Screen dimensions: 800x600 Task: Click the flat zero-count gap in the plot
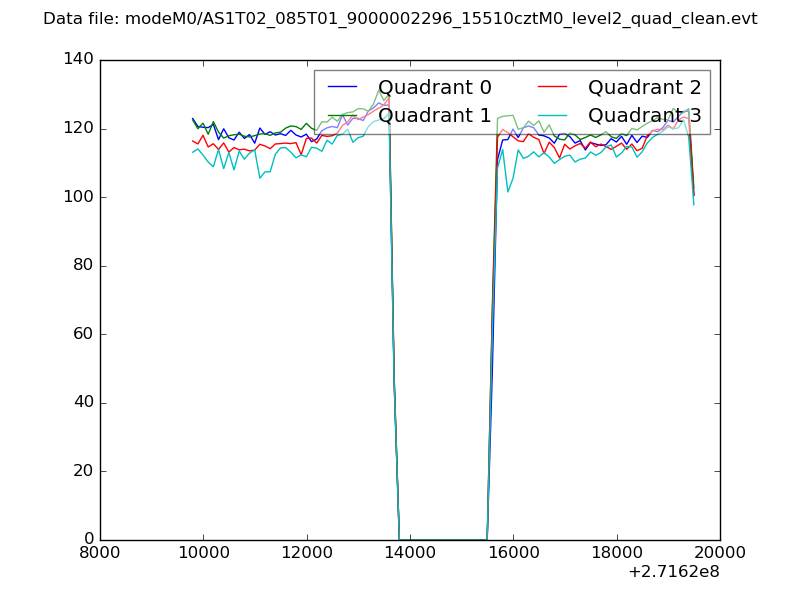pos(443,538)
